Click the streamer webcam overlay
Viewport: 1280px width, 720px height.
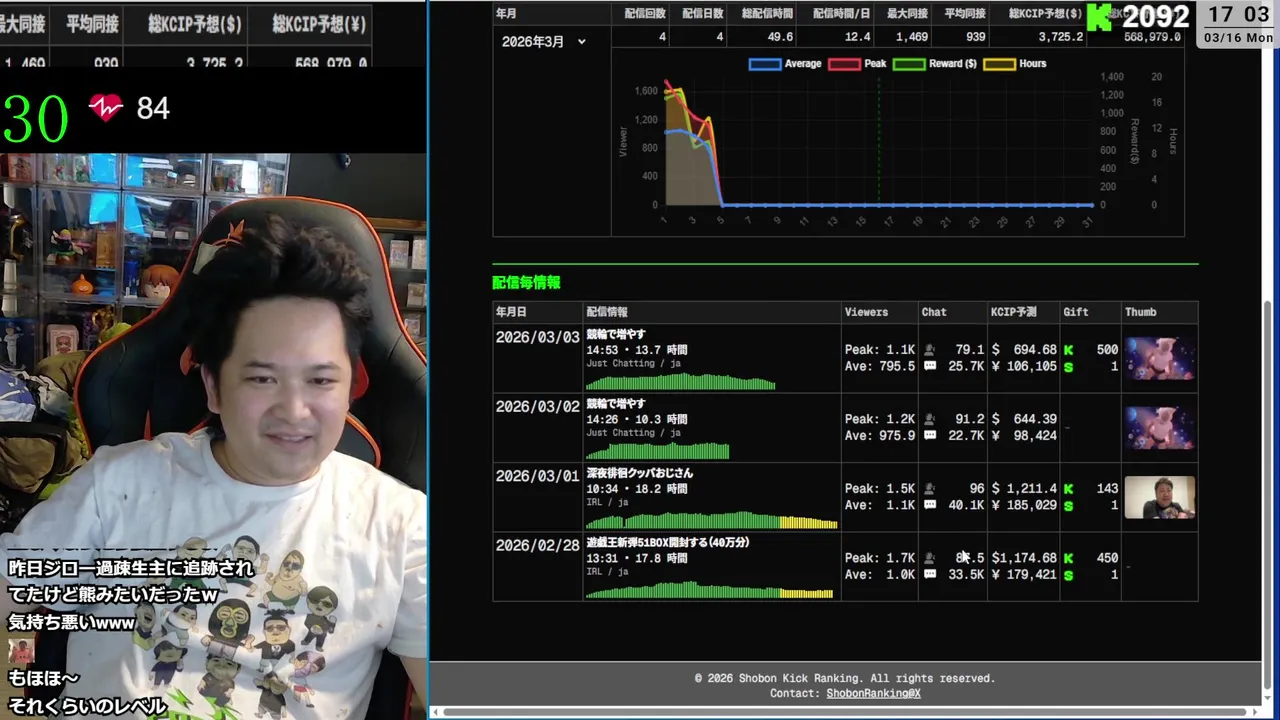(x=213, y=436)
